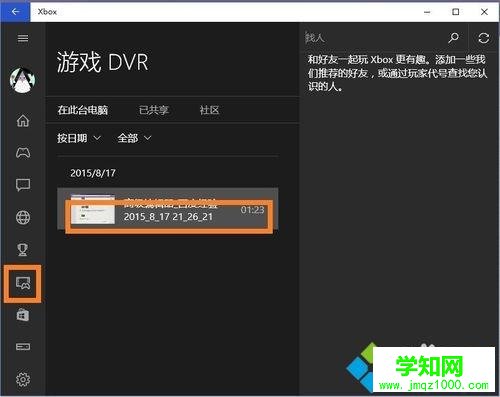Screen dimensions: 500x397
Task: Expand the 全部 filter dropdown
Action: [x=134, y=138]
